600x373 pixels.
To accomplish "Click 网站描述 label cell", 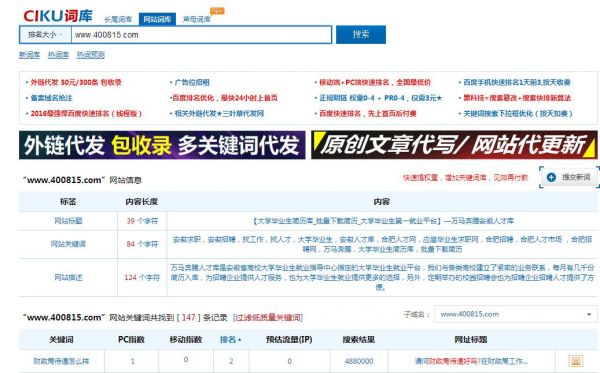I will [x=68, y=277].
